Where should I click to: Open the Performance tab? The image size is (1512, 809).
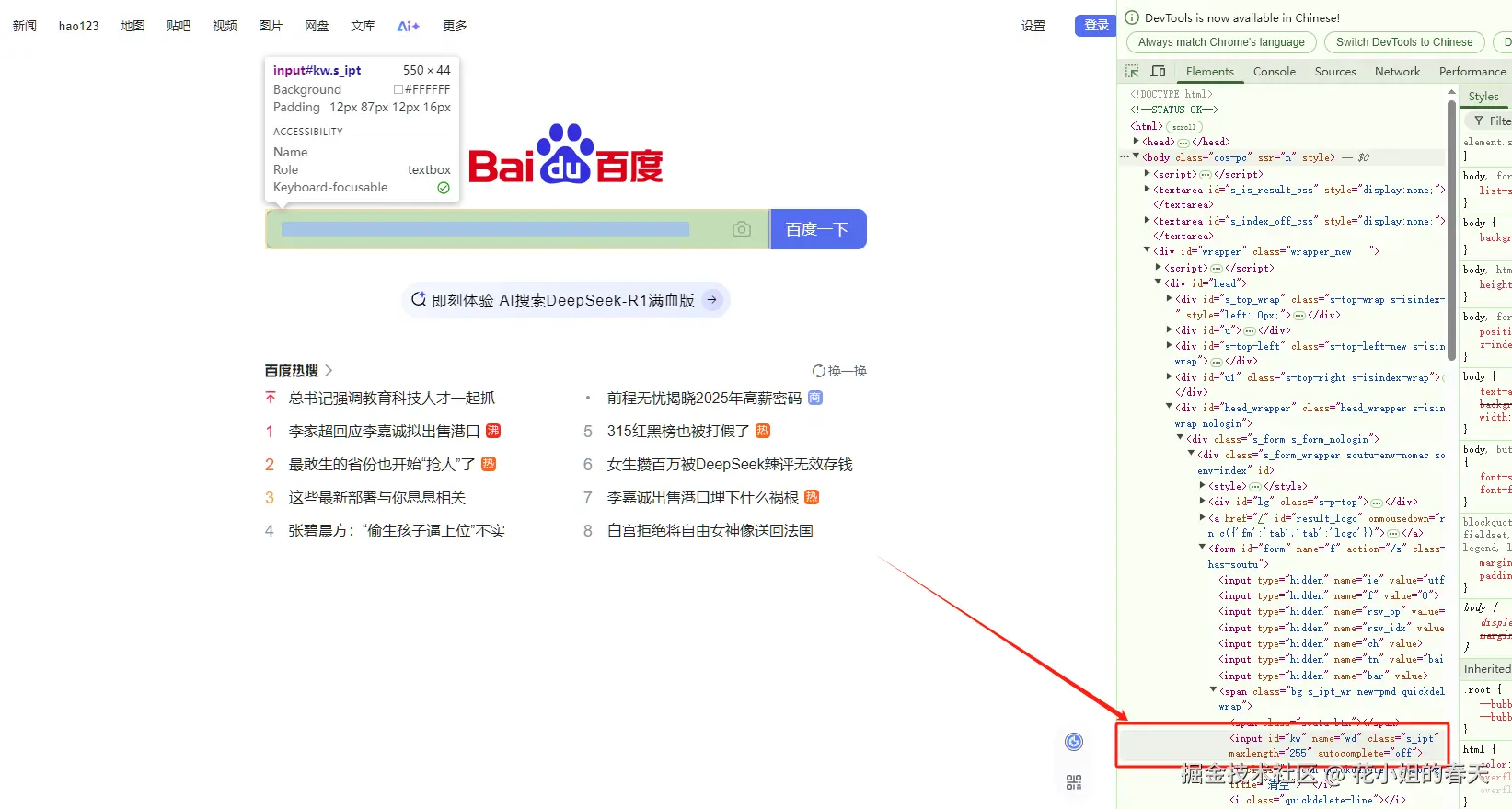pos(1472,71)
